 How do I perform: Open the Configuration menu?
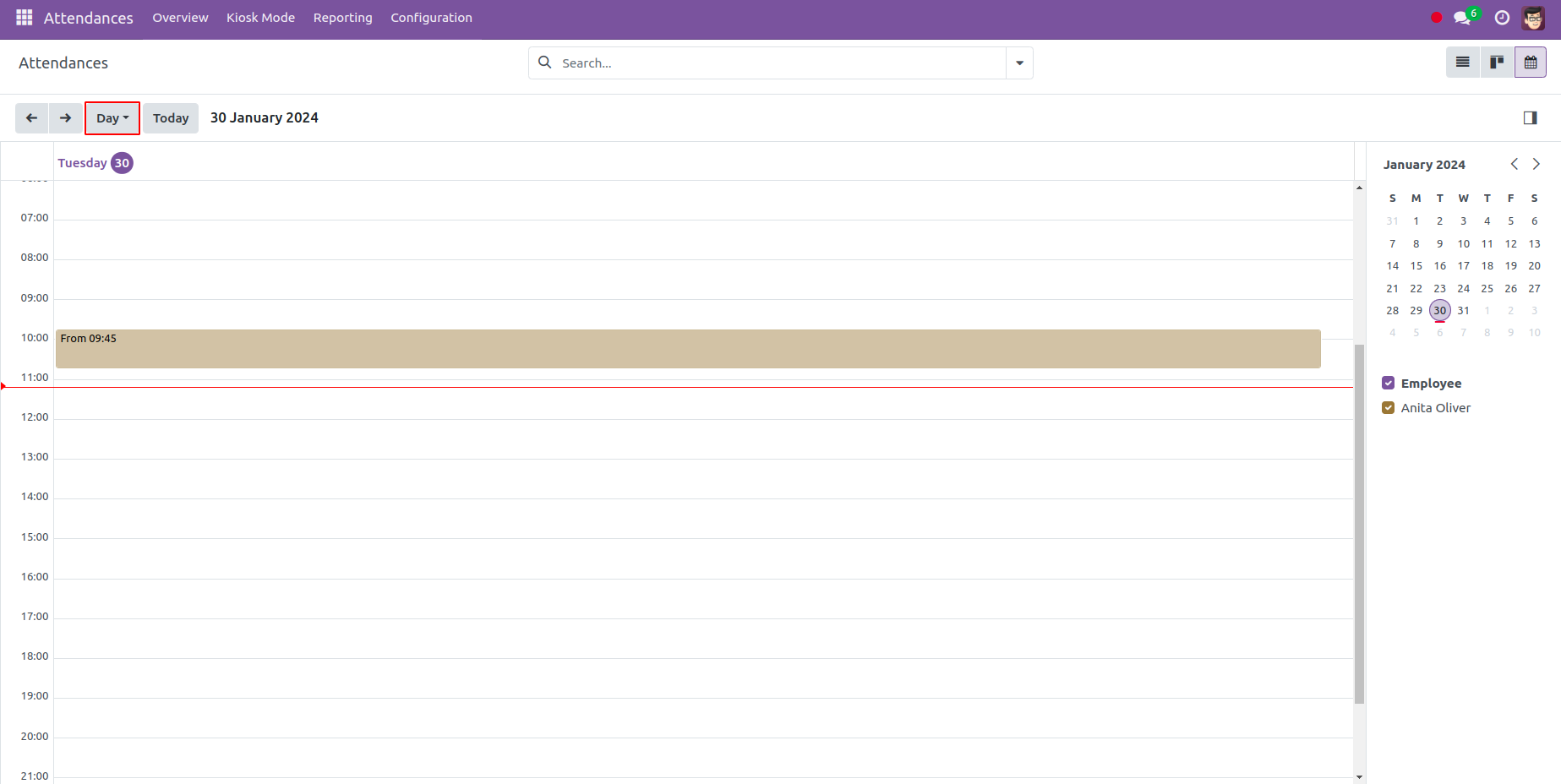[431, 18]
